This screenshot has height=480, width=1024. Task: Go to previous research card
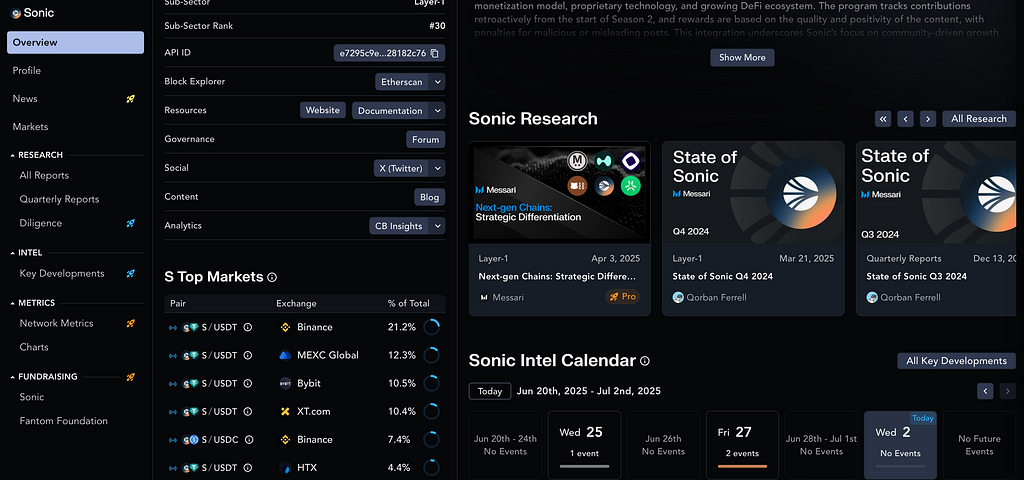point(905,119)
